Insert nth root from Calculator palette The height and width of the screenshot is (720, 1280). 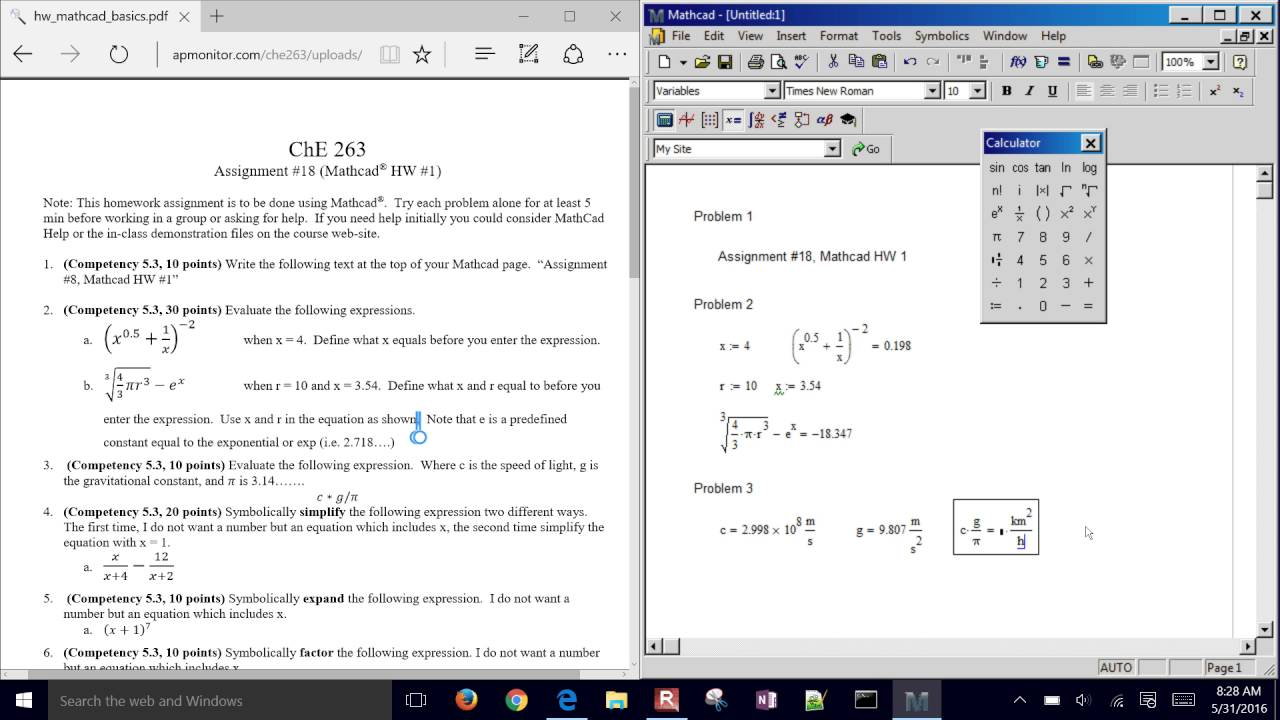pyautogui.click(x=1089, y=190)
